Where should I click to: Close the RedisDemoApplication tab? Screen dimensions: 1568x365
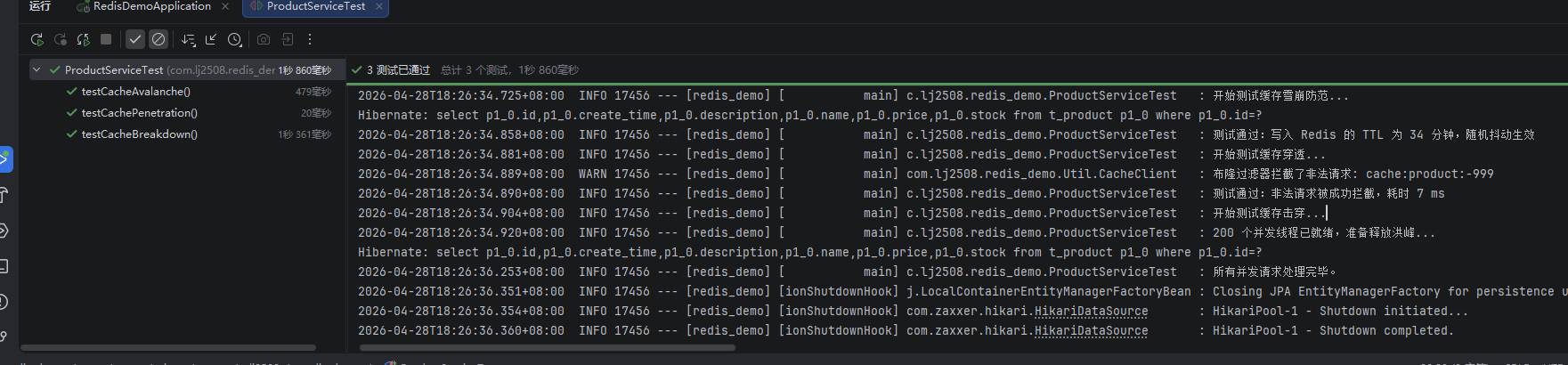[225, 6]
